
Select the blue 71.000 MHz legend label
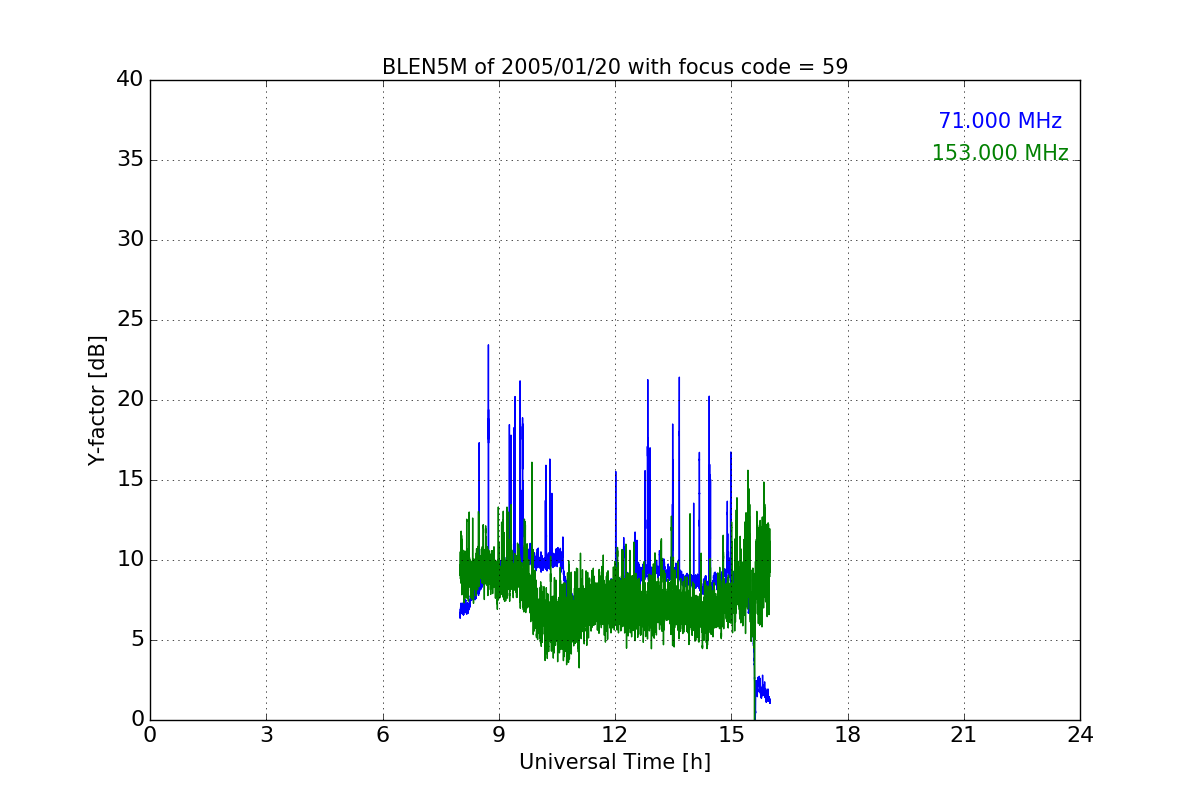point(999,121)
